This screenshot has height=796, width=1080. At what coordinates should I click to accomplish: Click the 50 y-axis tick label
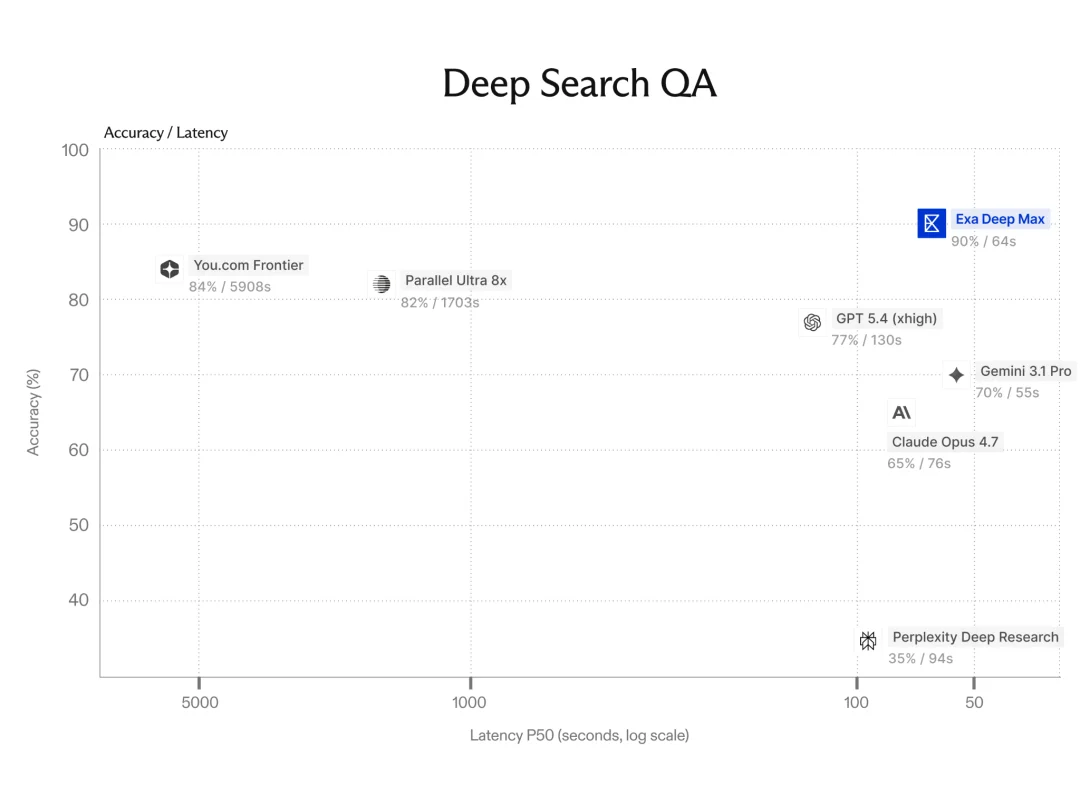pos(79,525)
